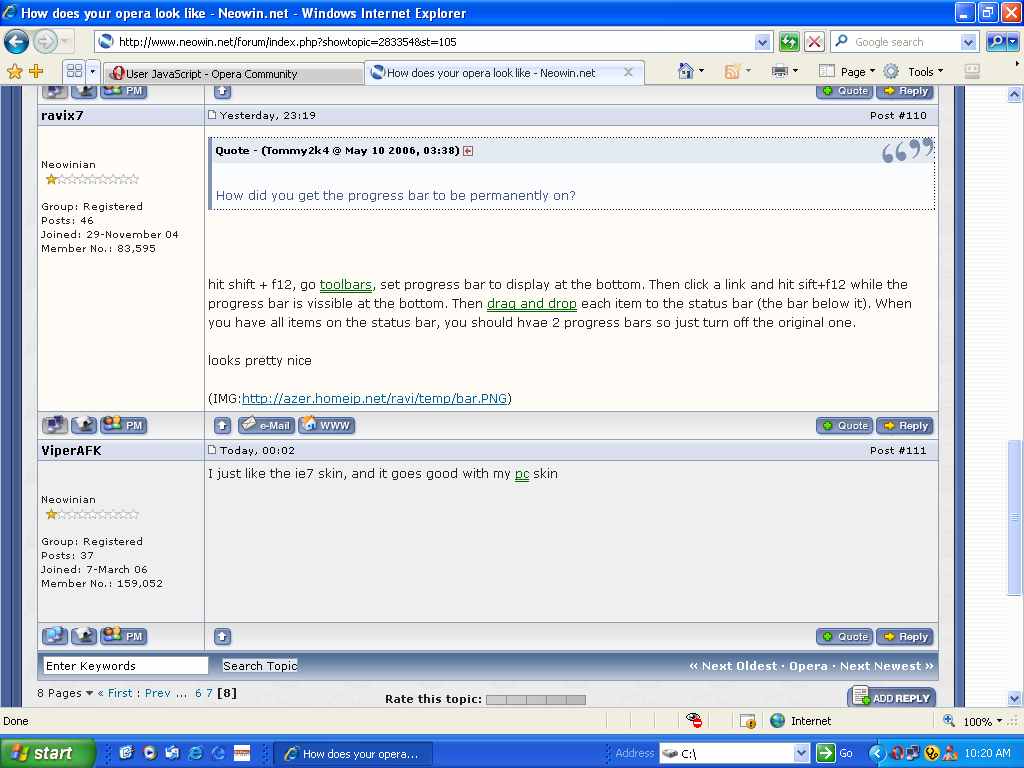Launch Windows Media Player quick launch icon

tap(150, 753)
